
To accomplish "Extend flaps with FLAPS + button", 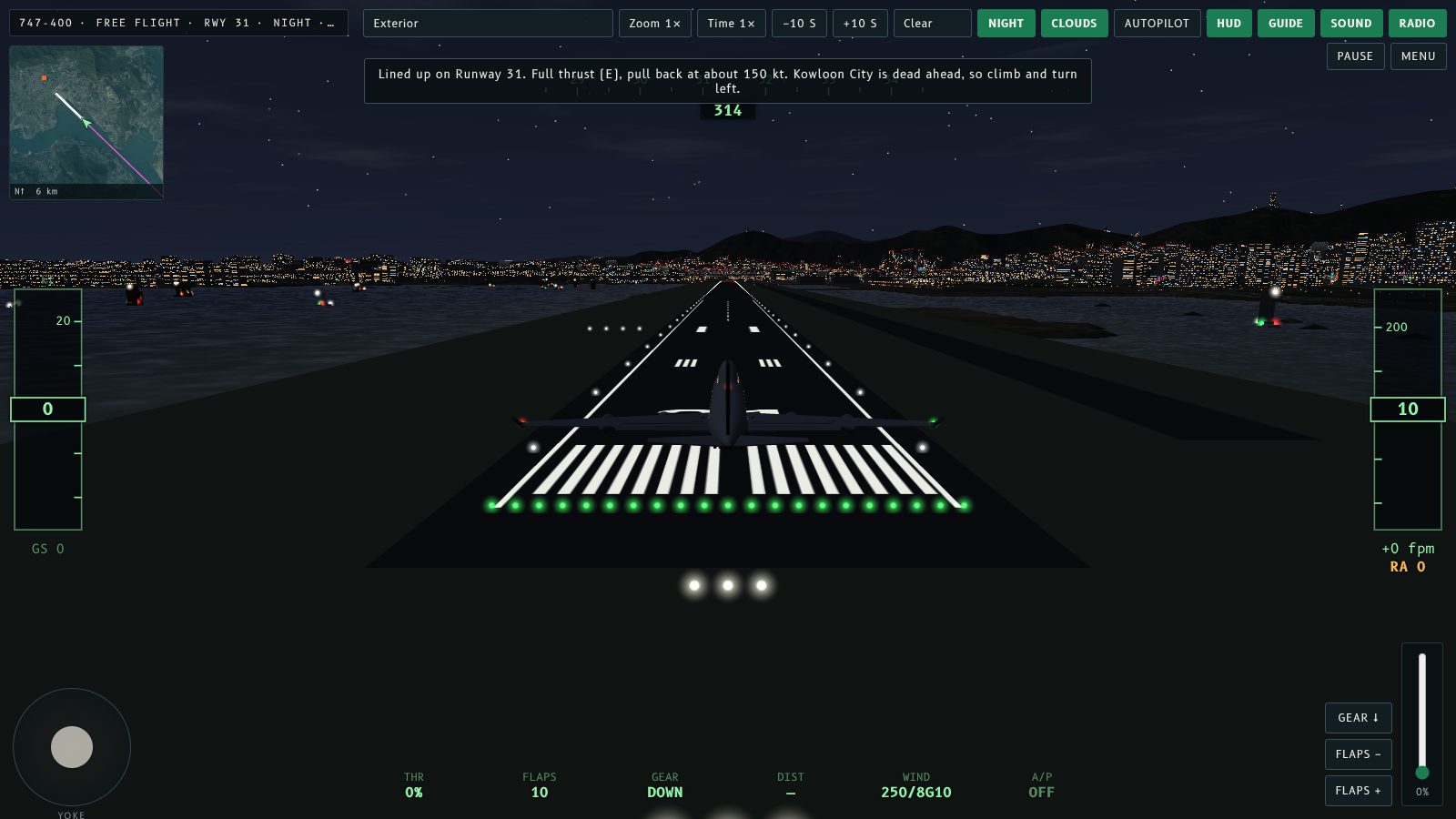I will pyautogui.click(x=1359, y=791).
